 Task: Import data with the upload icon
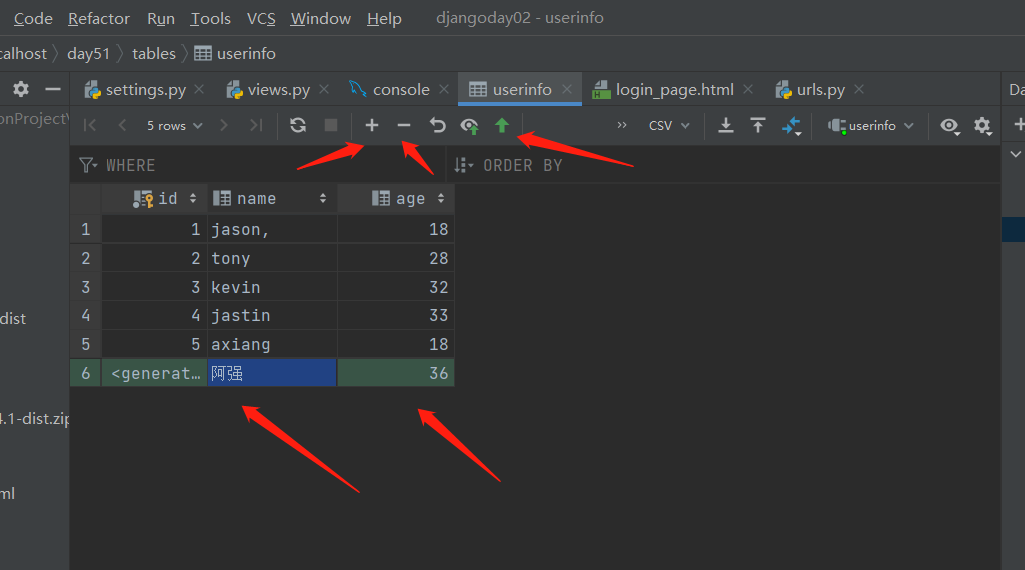tap(758, 125)
